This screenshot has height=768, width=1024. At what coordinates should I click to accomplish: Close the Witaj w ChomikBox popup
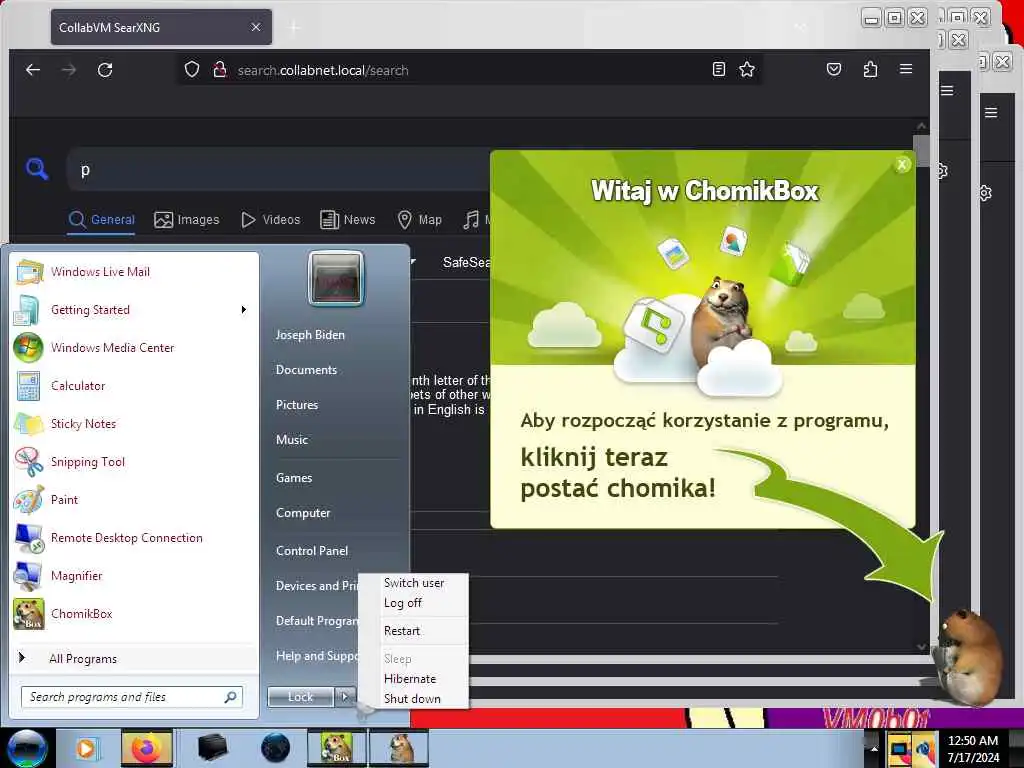(x=902, y=165)
